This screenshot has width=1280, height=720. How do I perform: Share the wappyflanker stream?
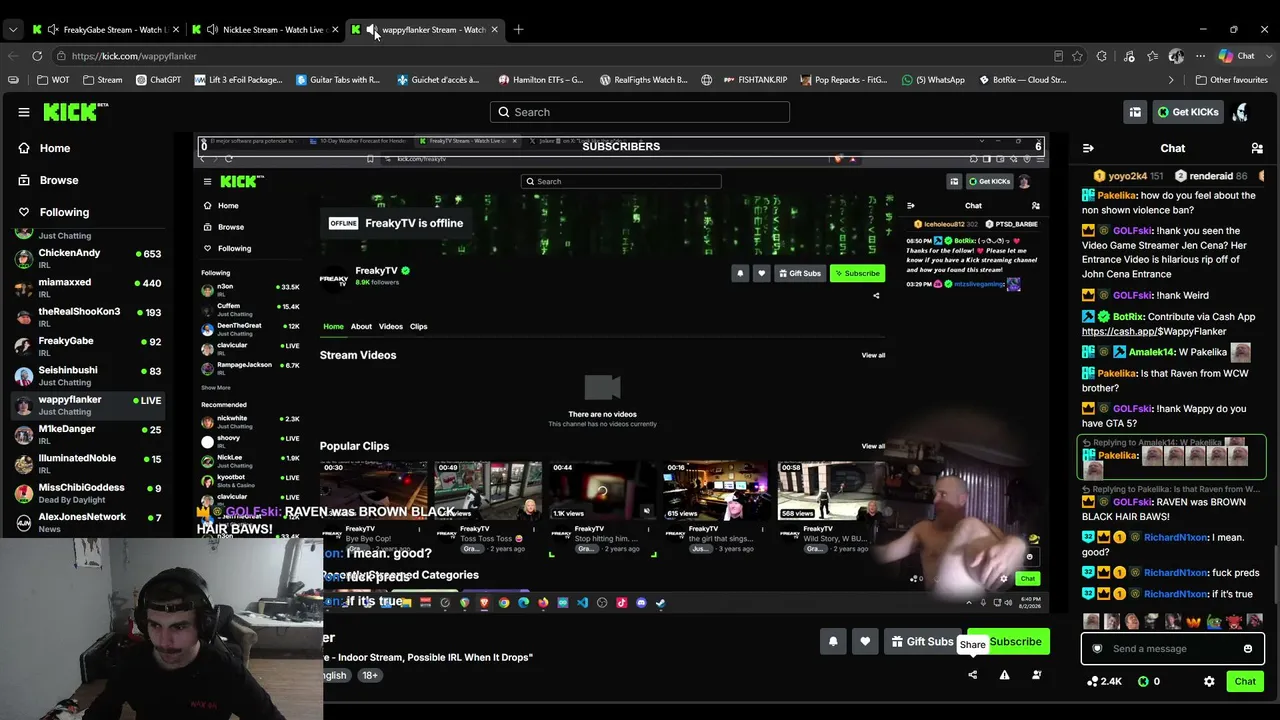[x=972, y=675]
